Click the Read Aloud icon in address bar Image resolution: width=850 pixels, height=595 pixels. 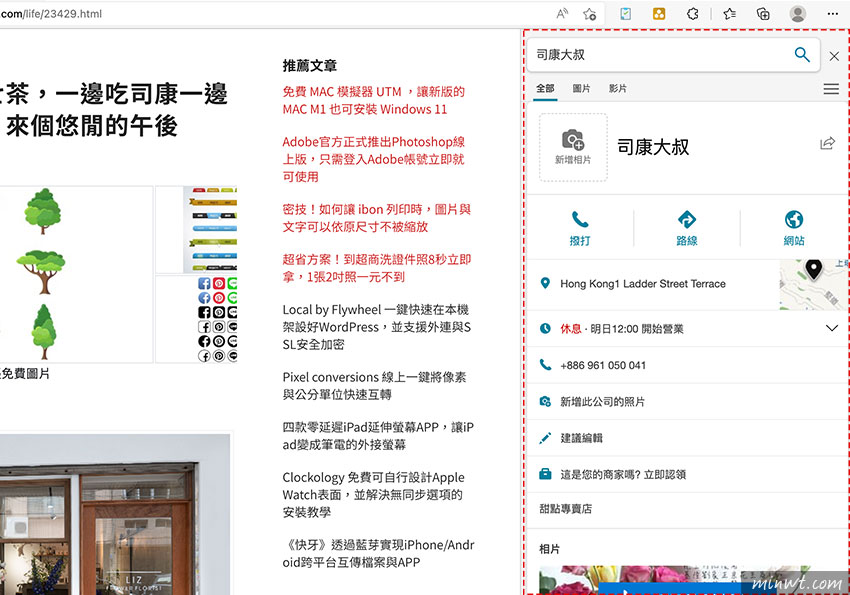point(562,14)
